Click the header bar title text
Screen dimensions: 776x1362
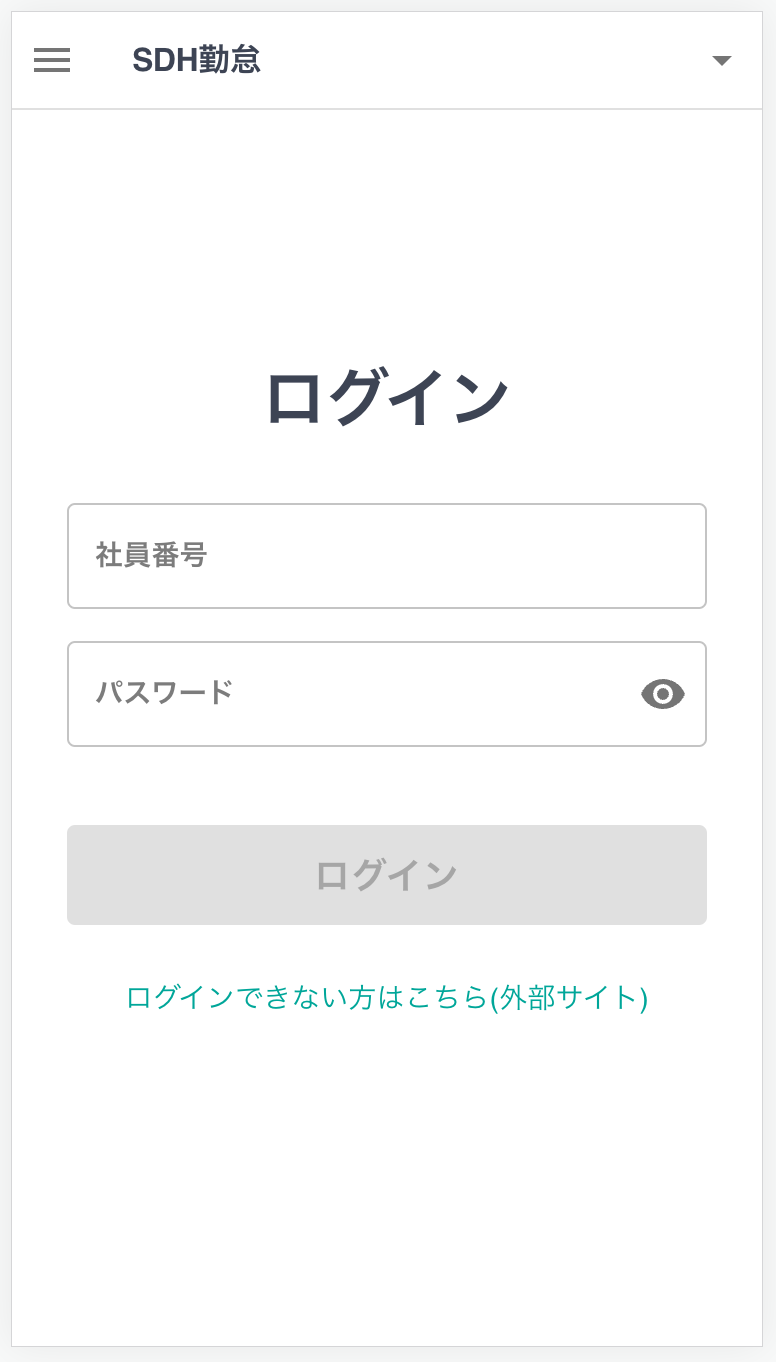pos(197,59)
